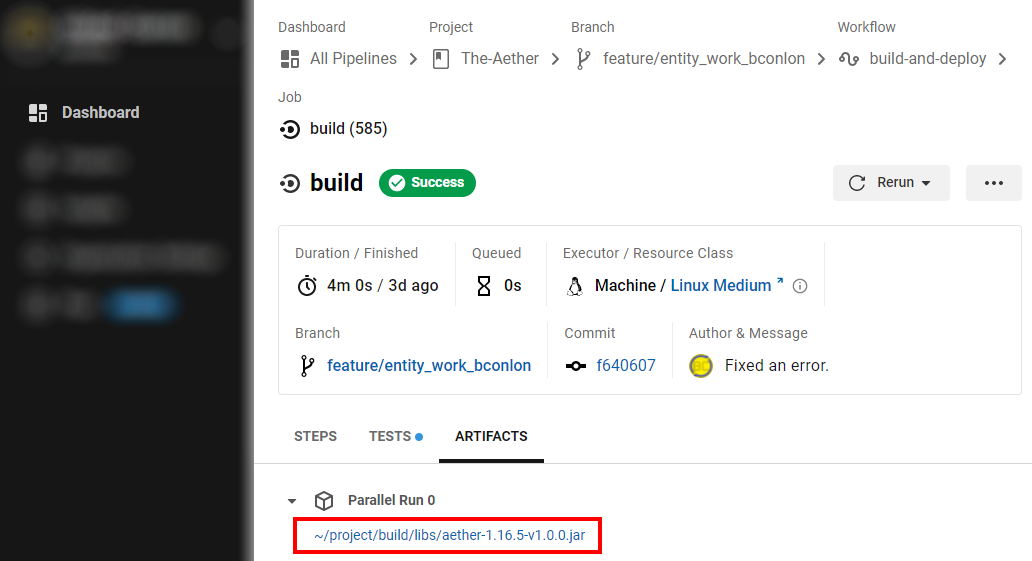
Task: Click the commit author avatar
Action: [701, 366]
